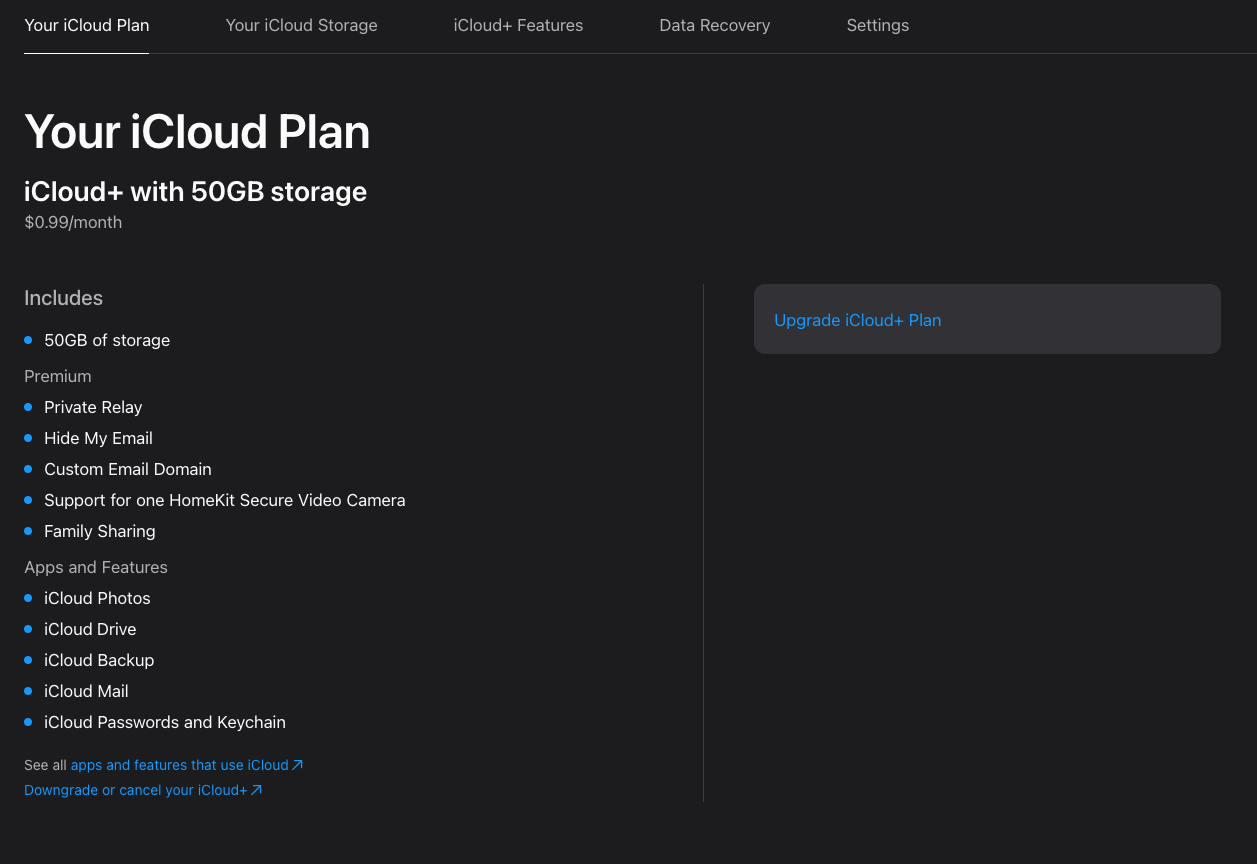Viewport: 1257px width, 864px height.
Task: Open the Your iCloud Plan tab
Action: pyautogui.click(x=86, y=25)
